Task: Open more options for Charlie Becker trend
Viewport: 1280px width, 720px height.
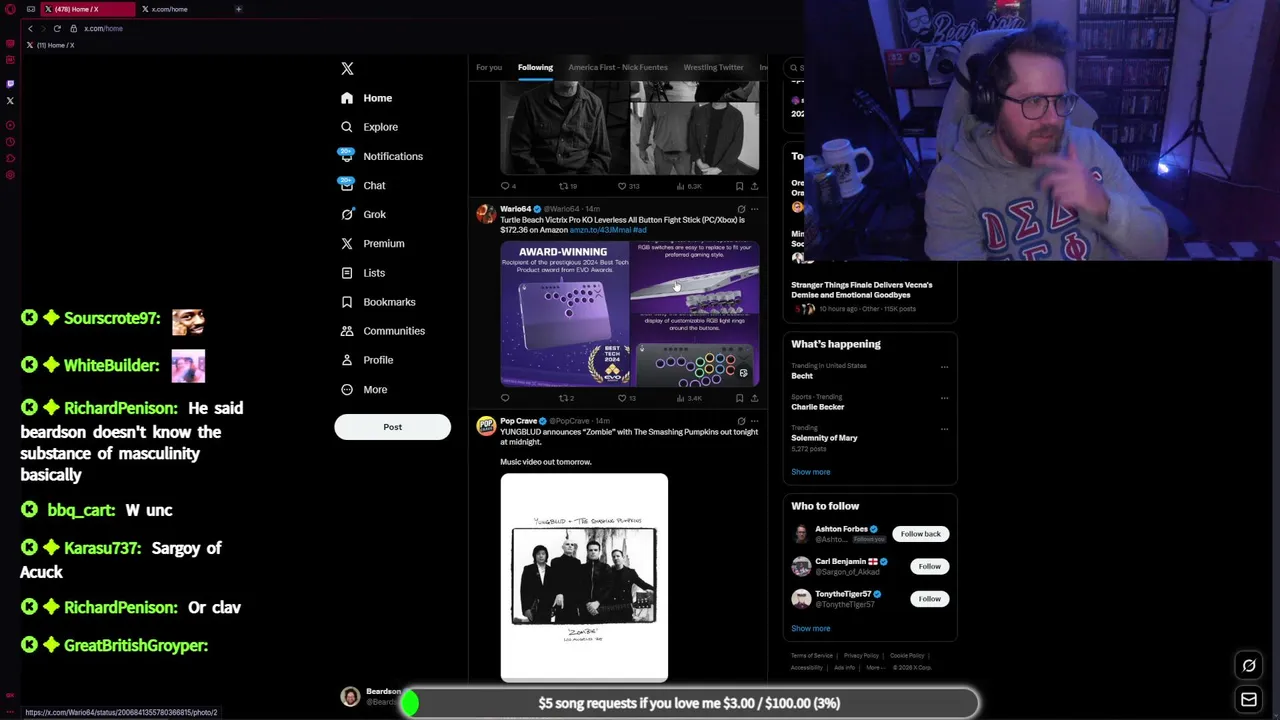Action: (x=944, y=398)
